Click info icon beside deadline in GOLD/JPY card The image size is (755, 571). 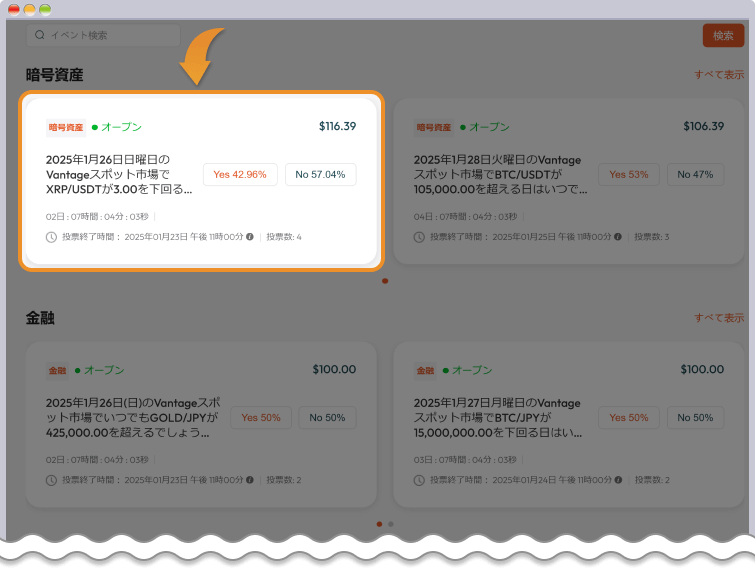pyautogui.click(x=250, y=480)
